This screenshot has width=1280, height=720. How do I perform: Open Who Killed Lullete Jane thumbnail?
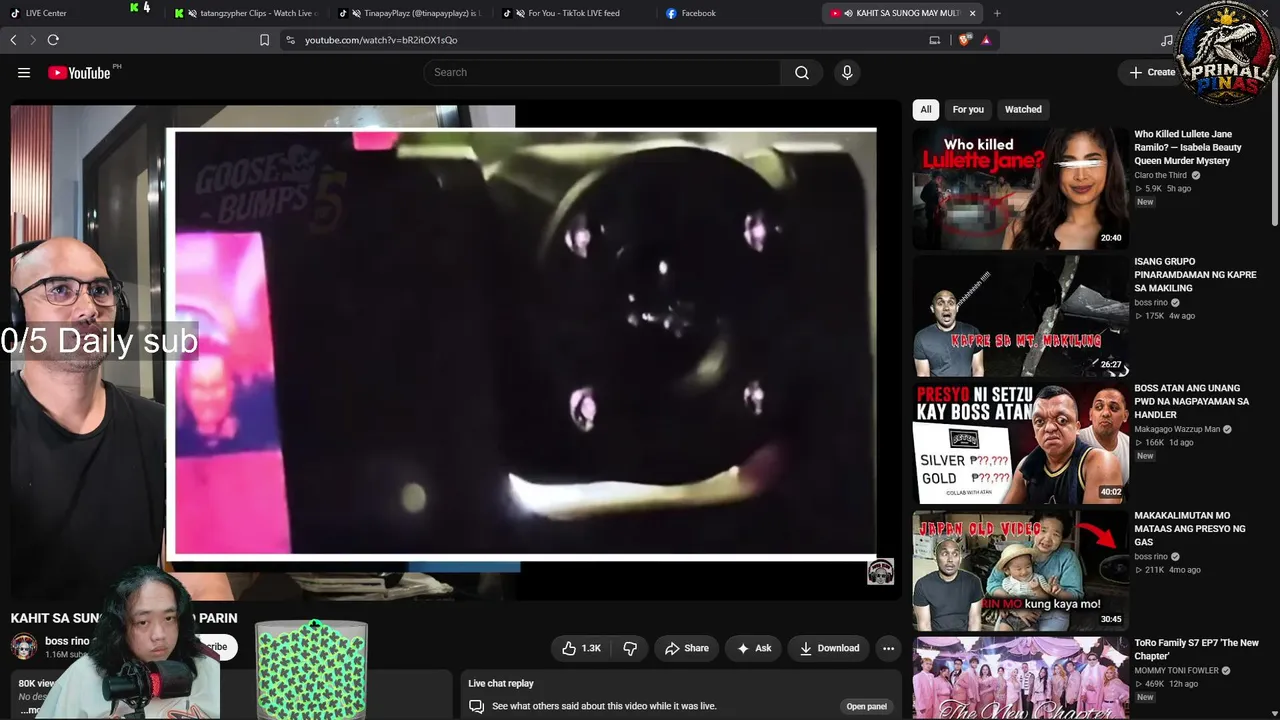coord(1020,187)
